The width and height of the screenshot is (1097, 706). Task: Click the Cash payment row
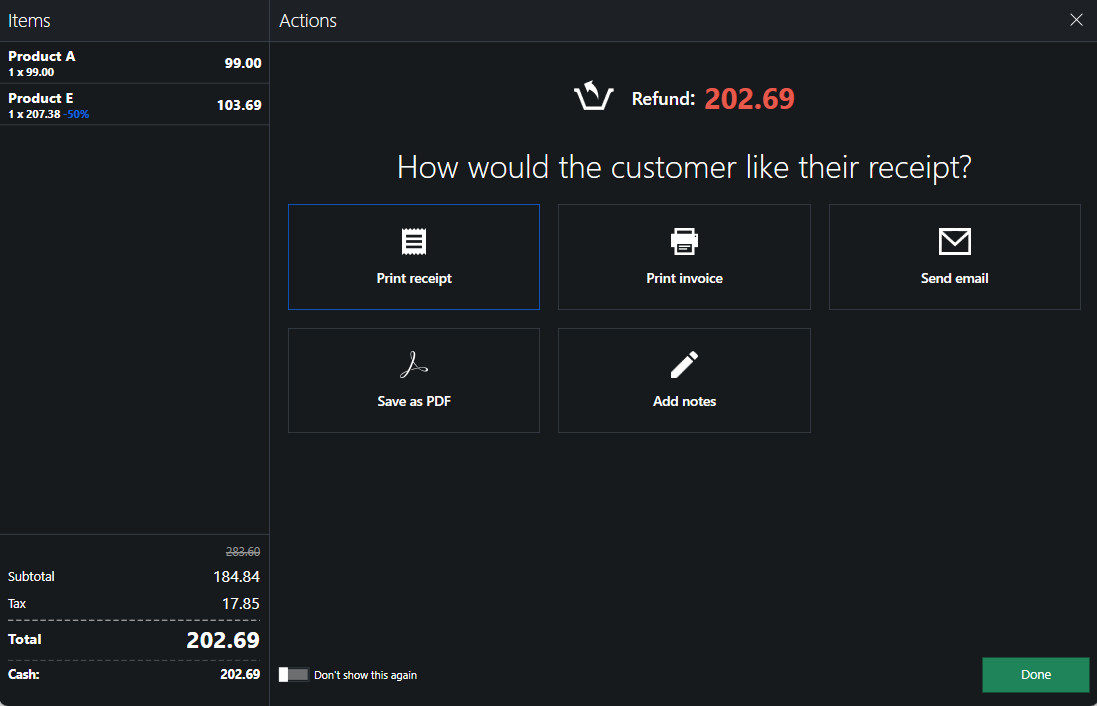pyautogui.click(x=134, y=674)
